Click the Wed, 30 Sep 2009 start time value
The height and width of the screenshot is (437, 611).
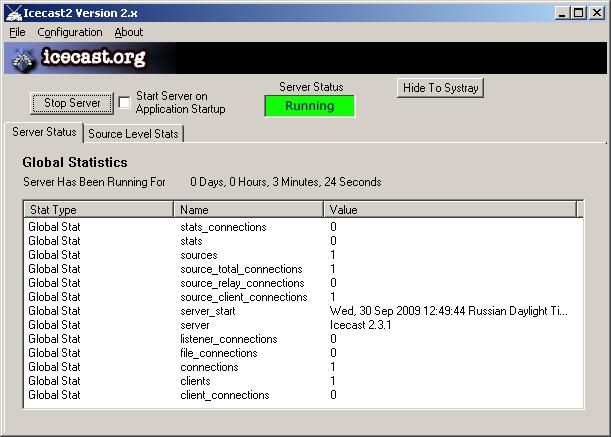[449, 311]
